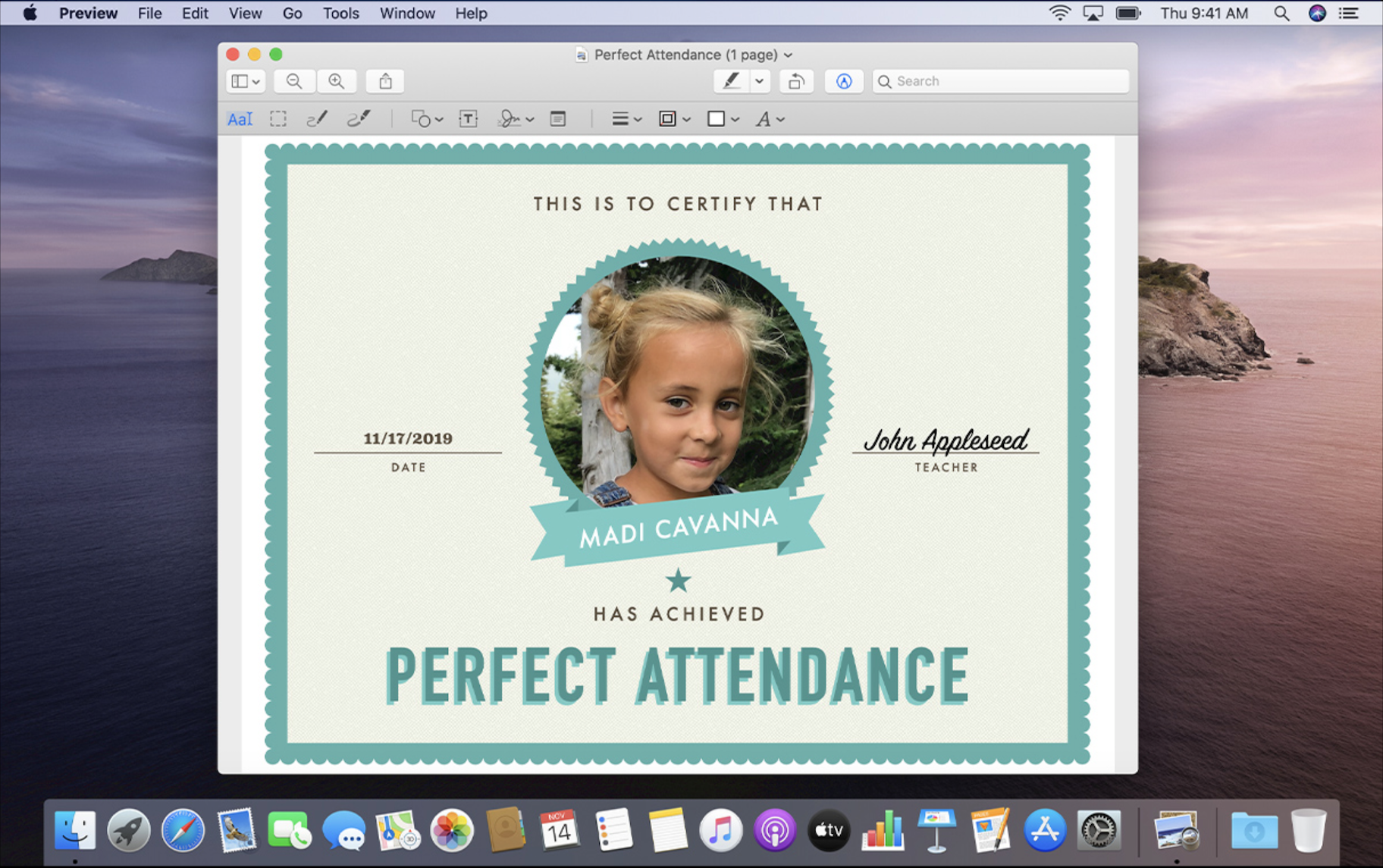Toggle the Text Selection tool
This screenshot has height=868, width=1383.
tap(240, 119)
